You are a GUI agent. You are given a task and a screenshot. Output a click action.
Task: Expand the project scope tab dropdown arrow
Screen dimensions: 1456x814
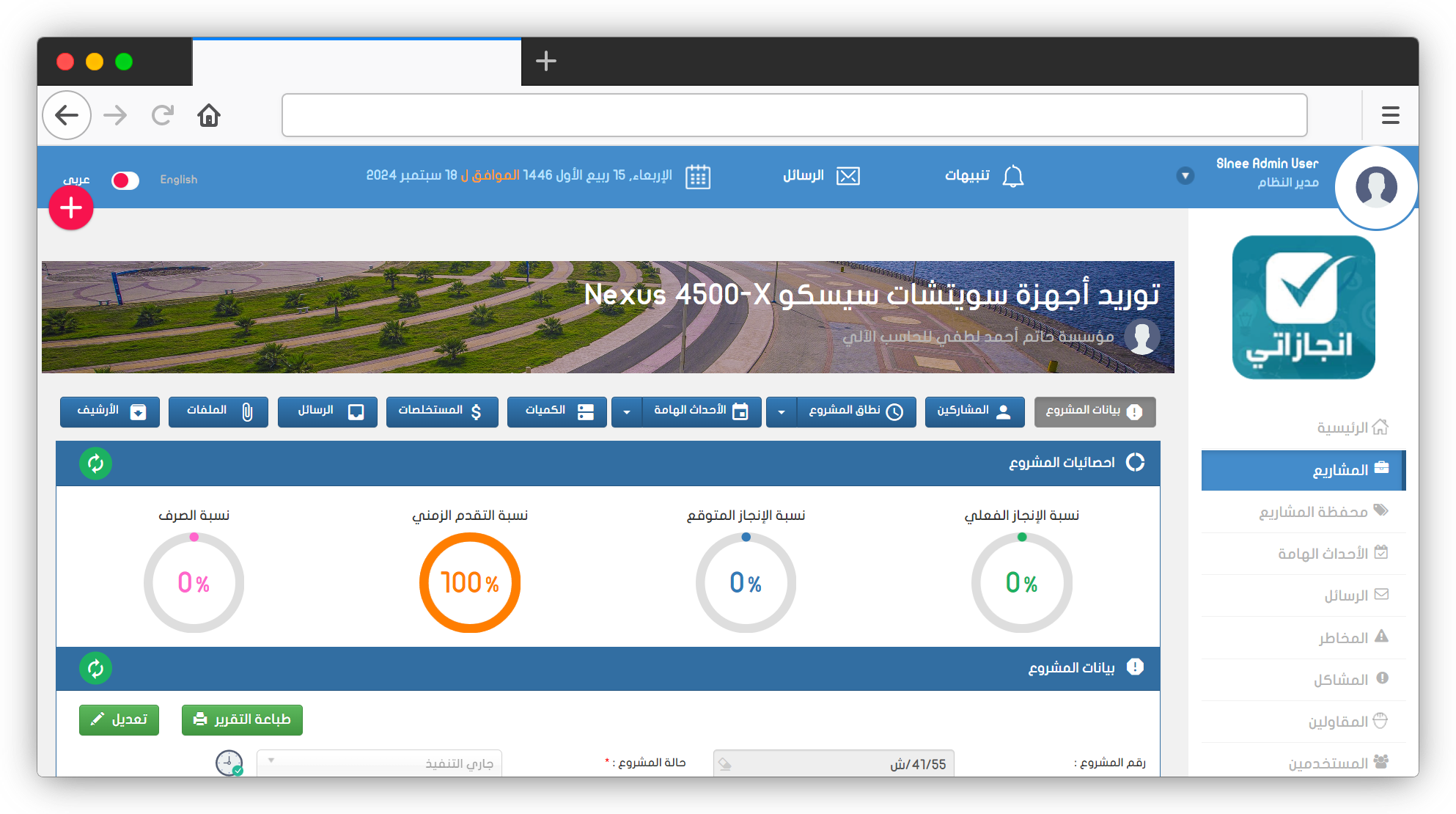tap(782, 412)
